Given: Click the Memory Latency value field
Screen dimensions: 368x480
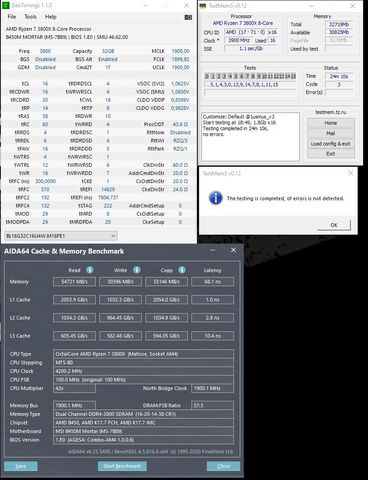Looking at the screenshot, I should click(213, 282).
